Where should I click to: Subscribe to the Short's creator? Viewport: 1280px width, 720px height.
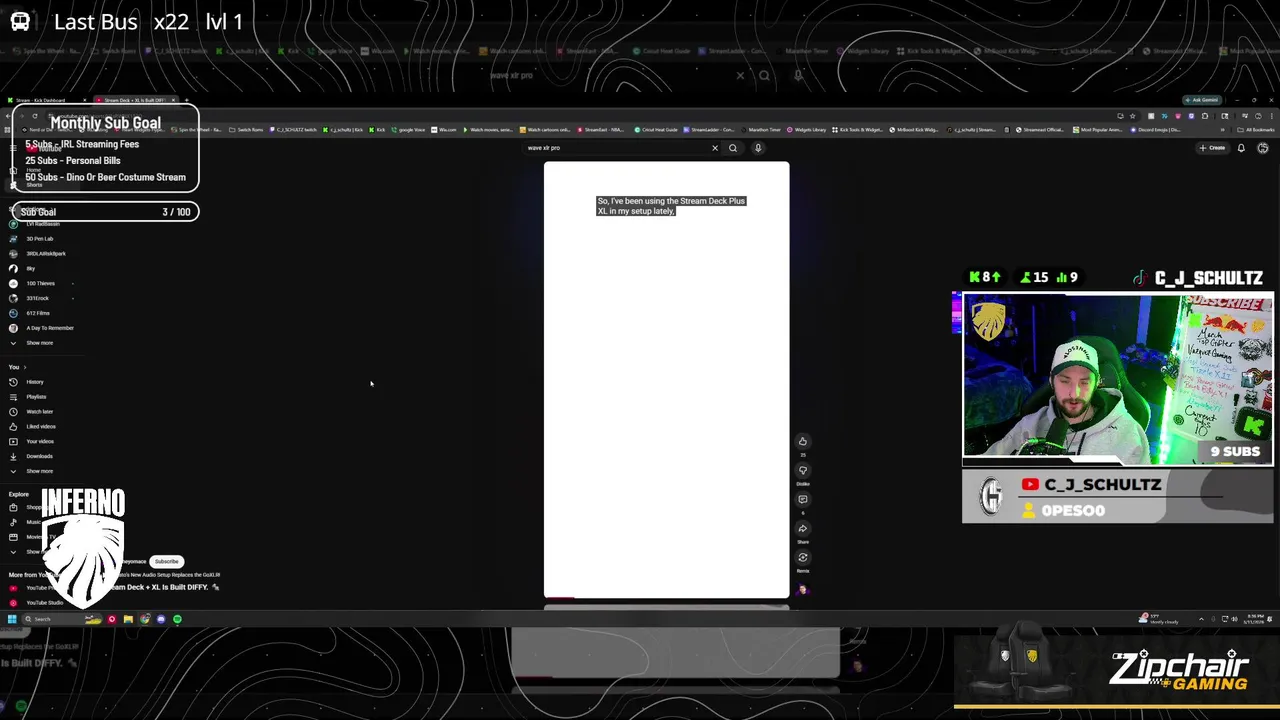[167, 561]
